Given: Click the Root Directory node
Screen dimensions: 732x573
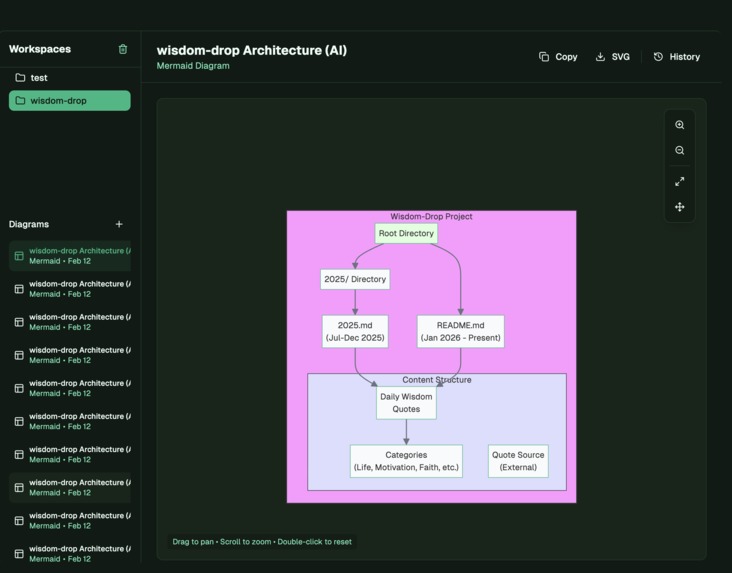Looking at the screenshot, I should (x=406, y=233).
